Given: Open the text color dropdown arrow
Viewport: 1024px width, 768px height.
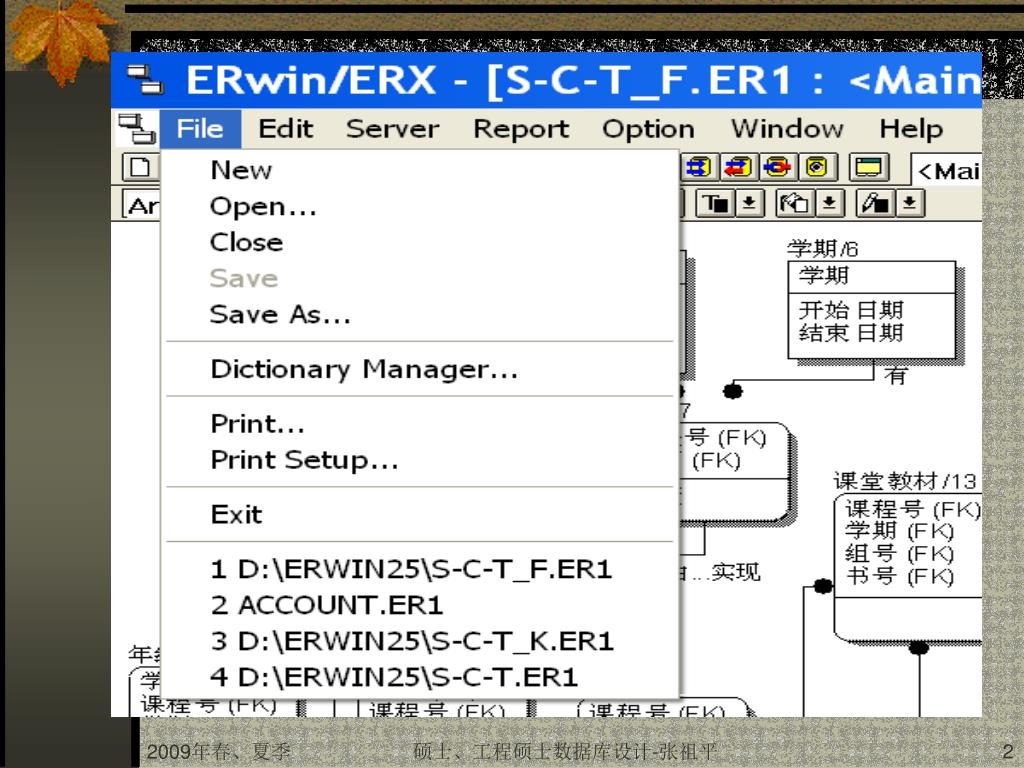Looking at the screenshot, I should point(749,203).
